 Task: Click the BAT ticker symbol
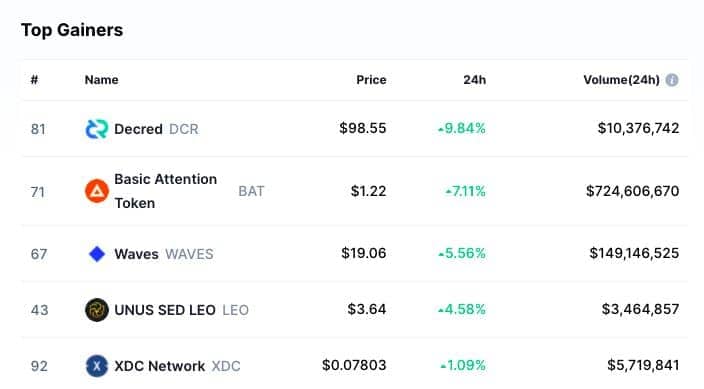coord(251,191)
